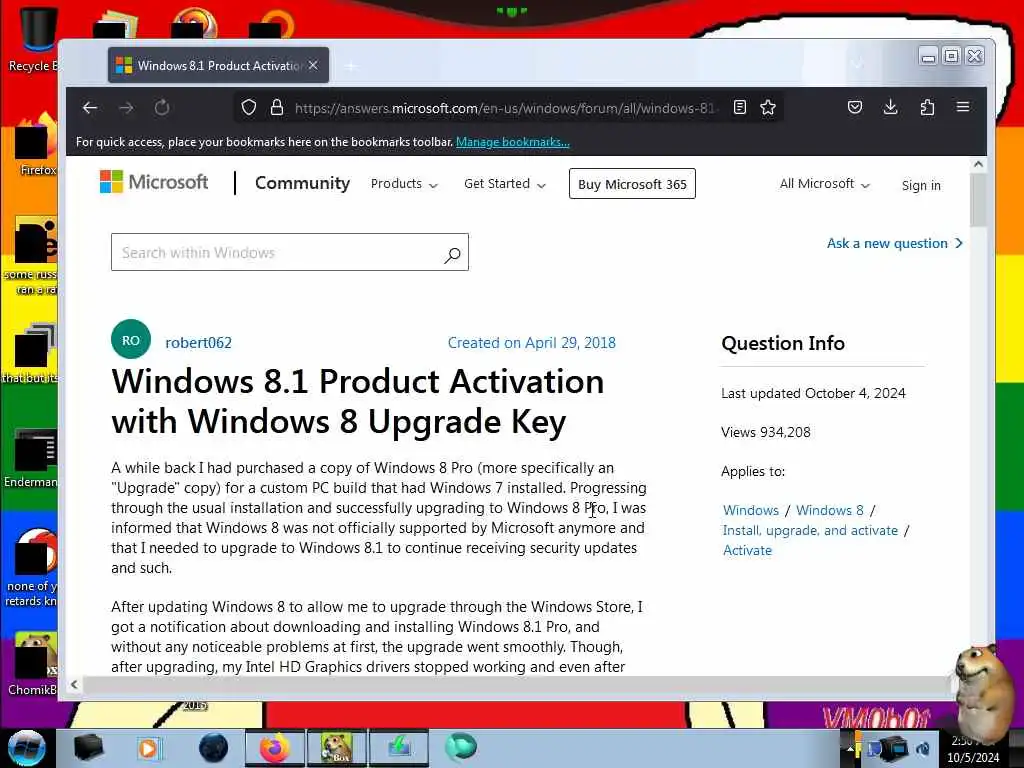1024x768 pixels.
Task: Click the horizontal scrollbar left arrow
Action: (74, 684)
